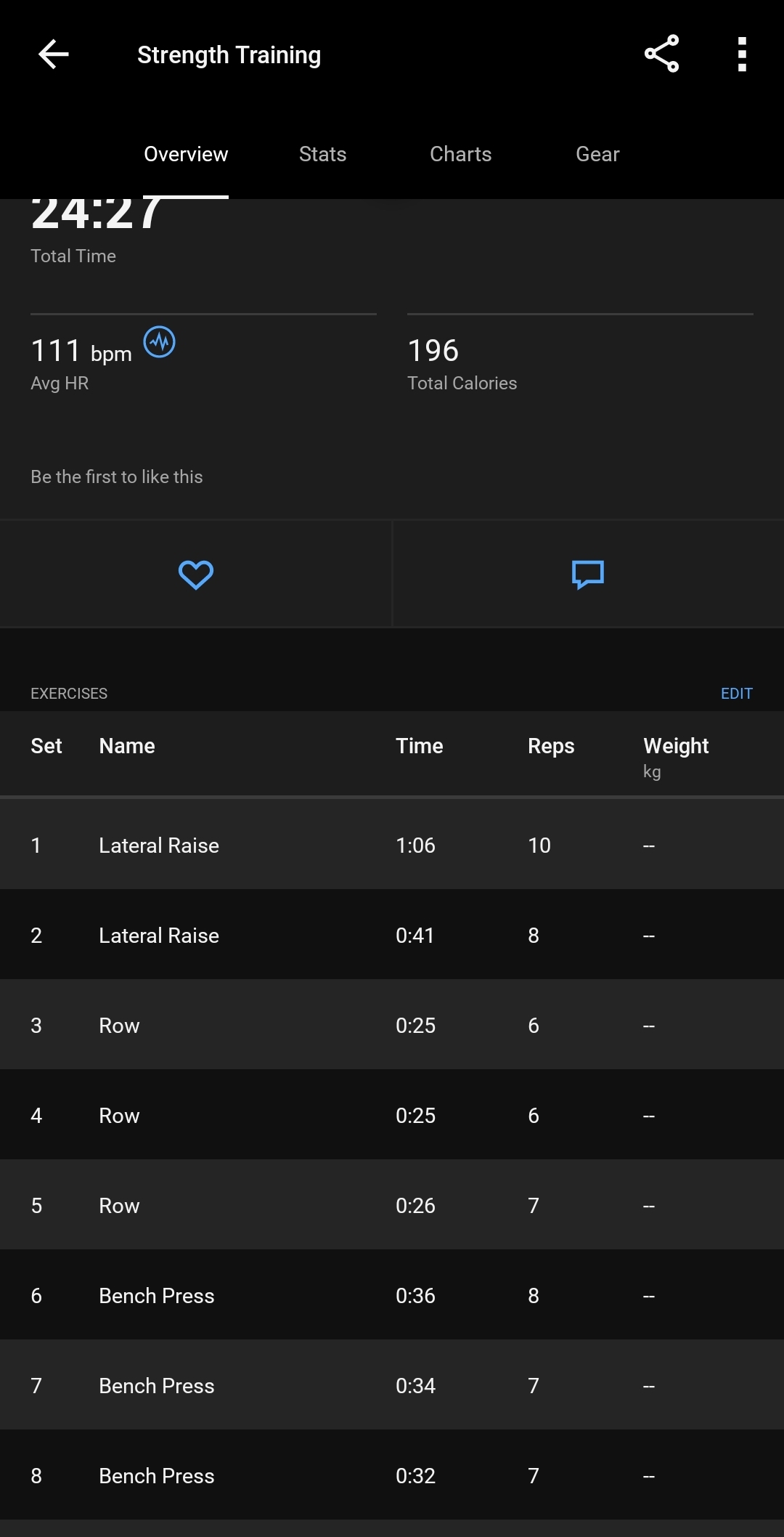Tap 'Be the first to like this'

click(x=117, y=476)
